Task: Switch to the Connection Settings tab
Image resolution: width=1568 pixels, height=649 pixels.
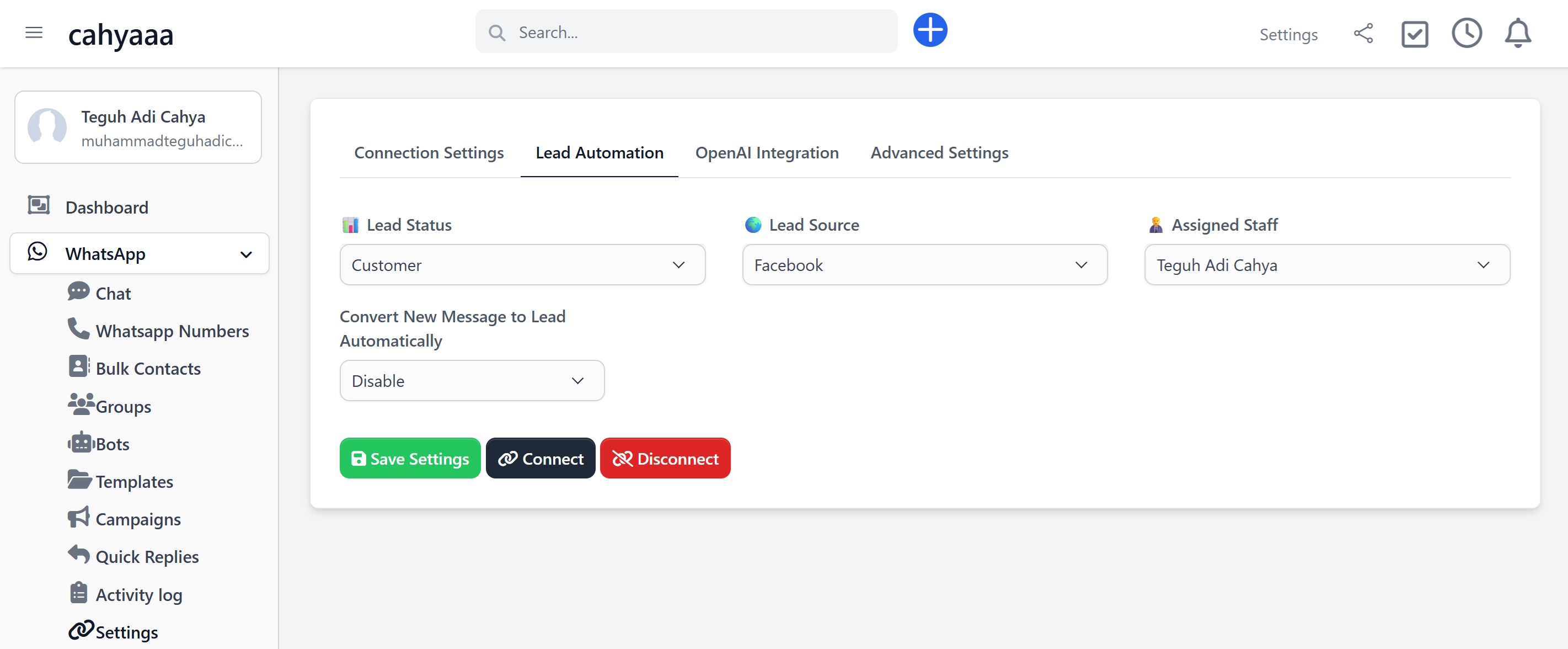Action: (429, 153)
